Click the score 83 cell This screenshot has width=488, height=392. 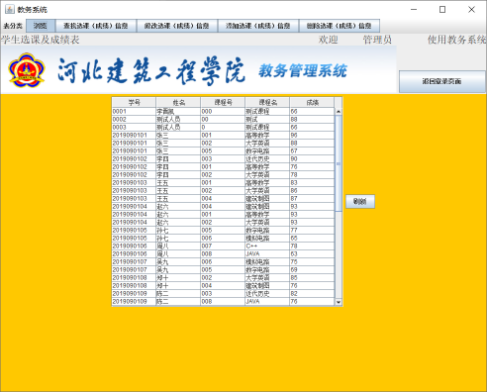[312, 183]
